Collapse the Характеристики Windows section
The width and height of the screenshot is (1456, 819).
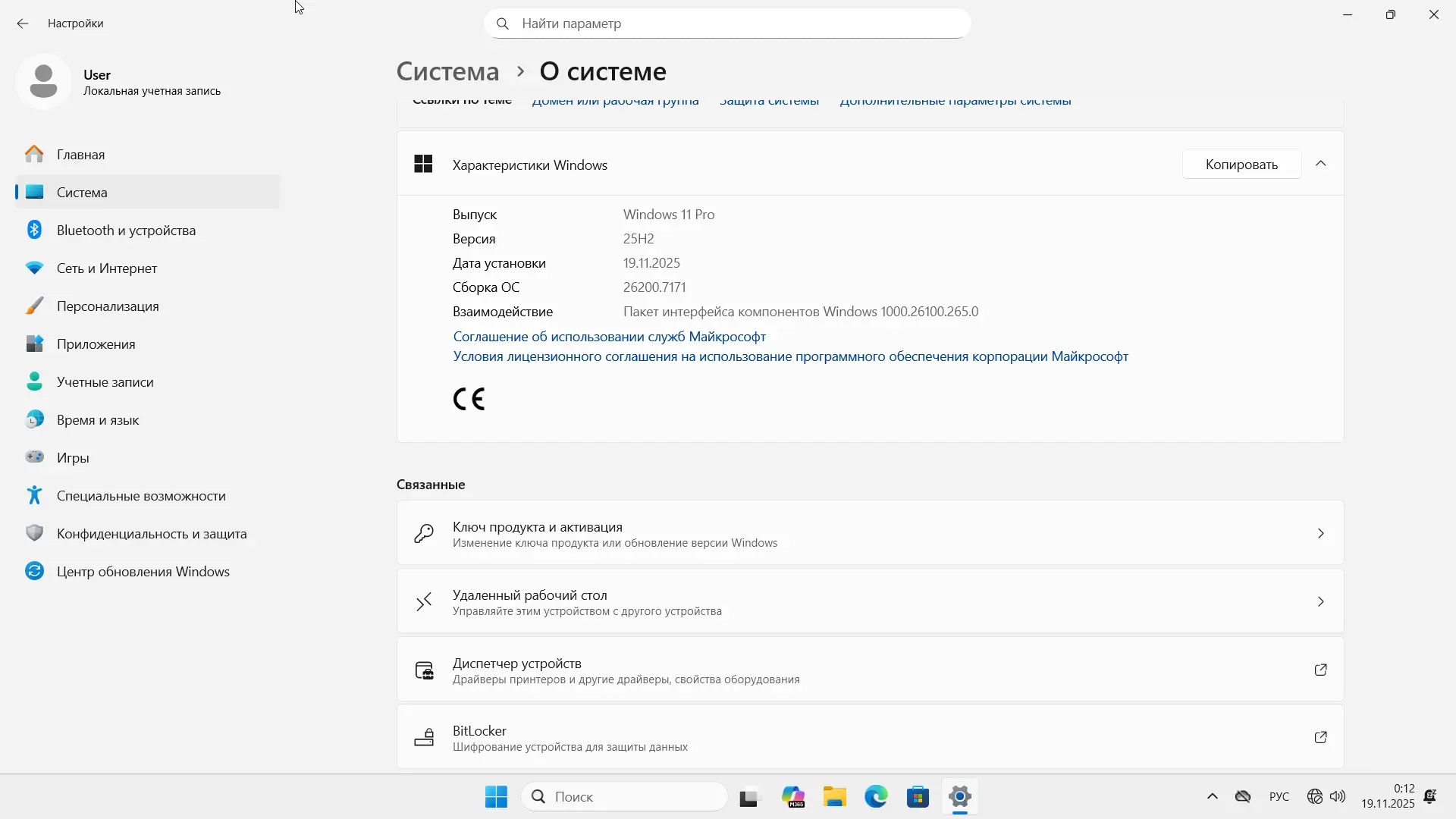tap(1320, 164)
